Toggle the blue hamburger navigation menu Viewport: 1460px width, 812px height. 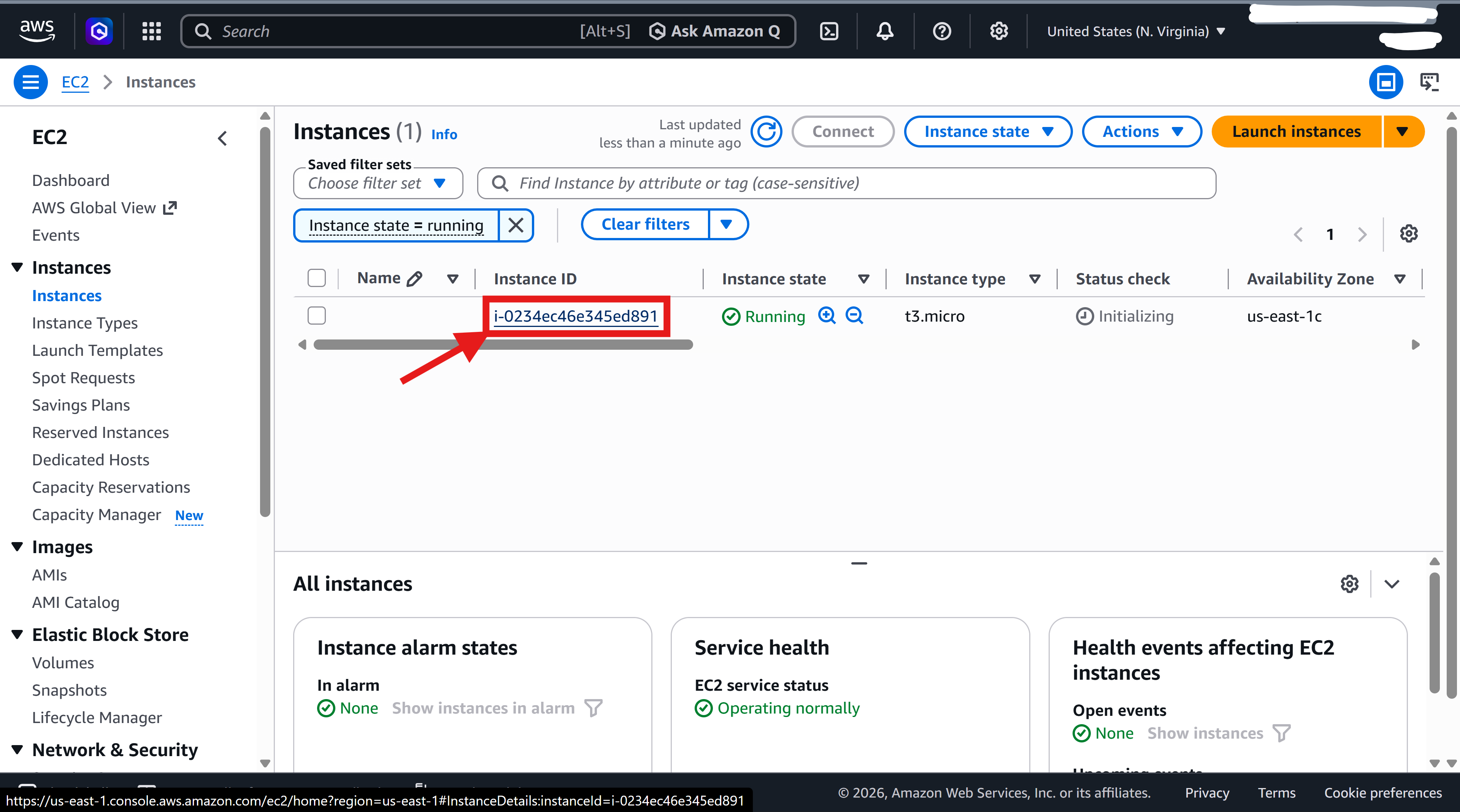tap(30, 82)
